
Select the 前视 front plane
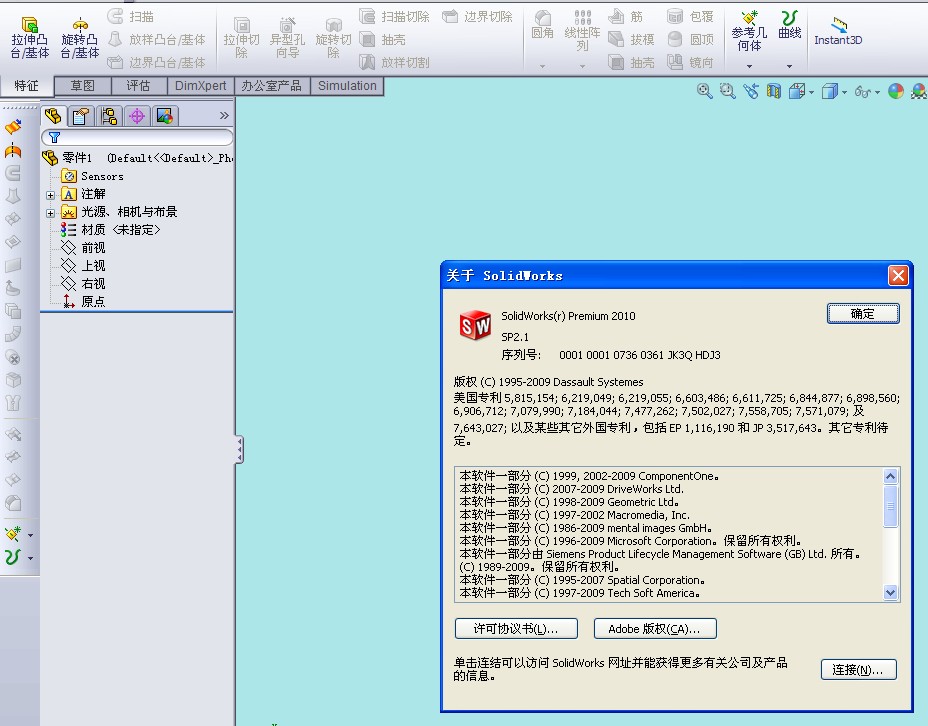pos(83,248)
